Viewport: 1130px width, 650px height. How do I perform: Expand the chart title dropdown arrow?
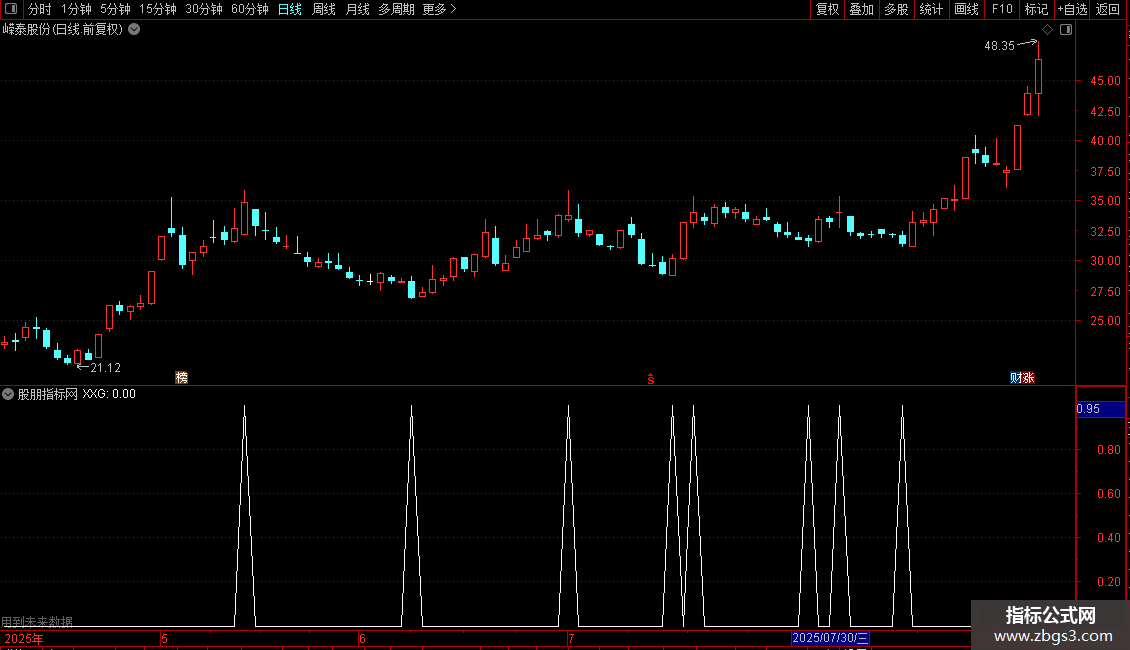(x=134, y=30)
